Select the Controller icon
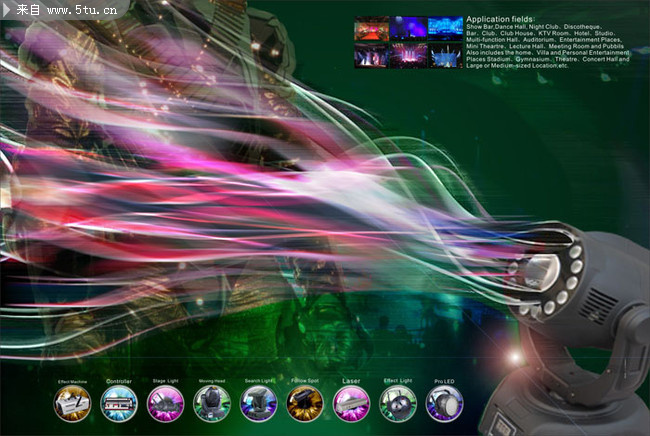The width and height of the screenshot is (650, 436). coord(118,404)
